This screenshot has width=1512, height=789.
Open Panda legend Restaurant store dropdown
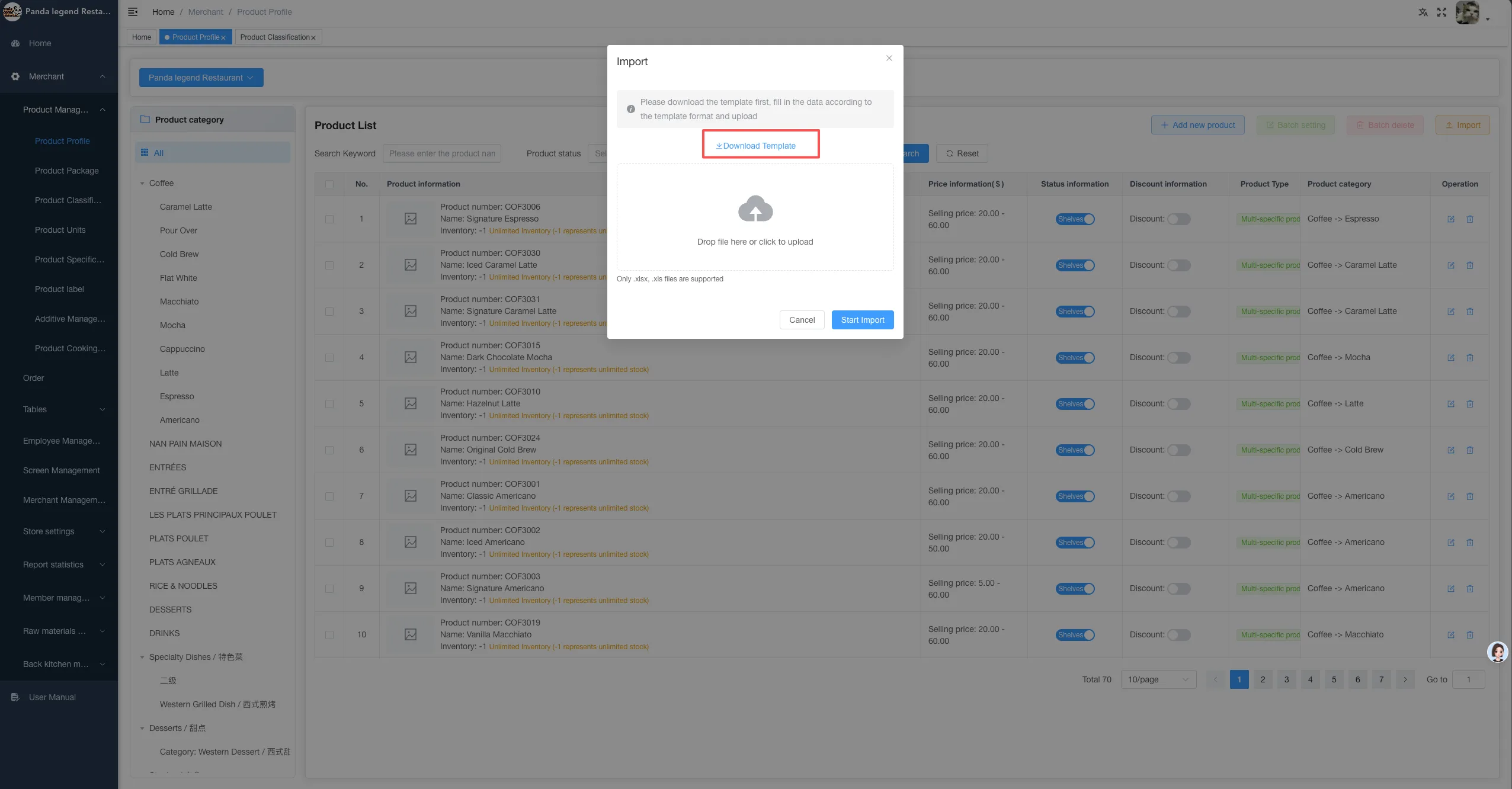[201, 78]
